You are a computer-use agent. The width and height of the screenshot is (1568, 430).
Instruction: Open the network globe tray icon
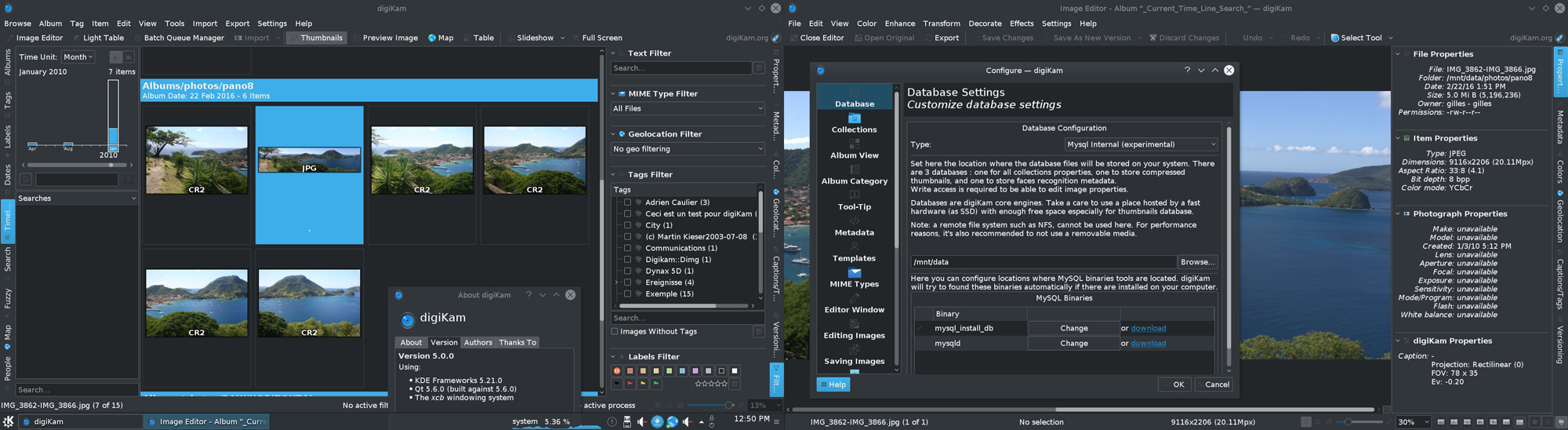(672, 422)
